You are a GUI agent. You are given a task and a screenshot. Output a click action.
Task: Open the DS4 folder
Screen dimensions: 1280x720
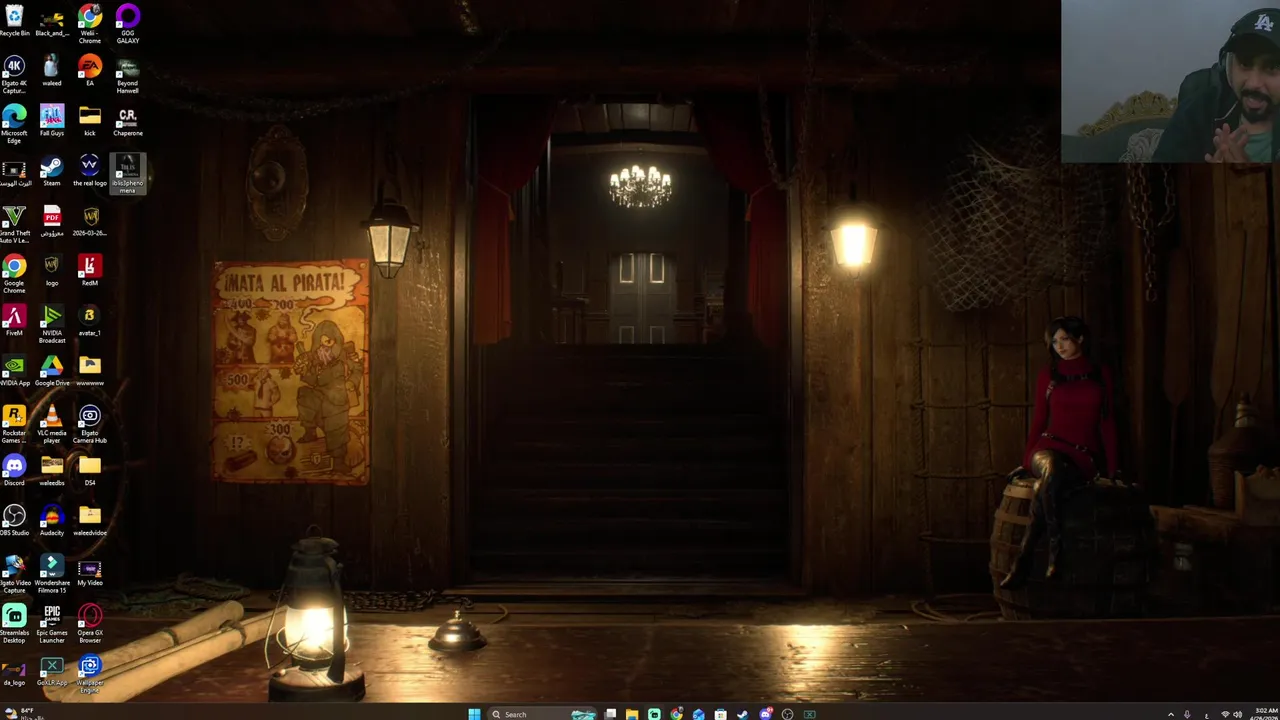[90, 471]
